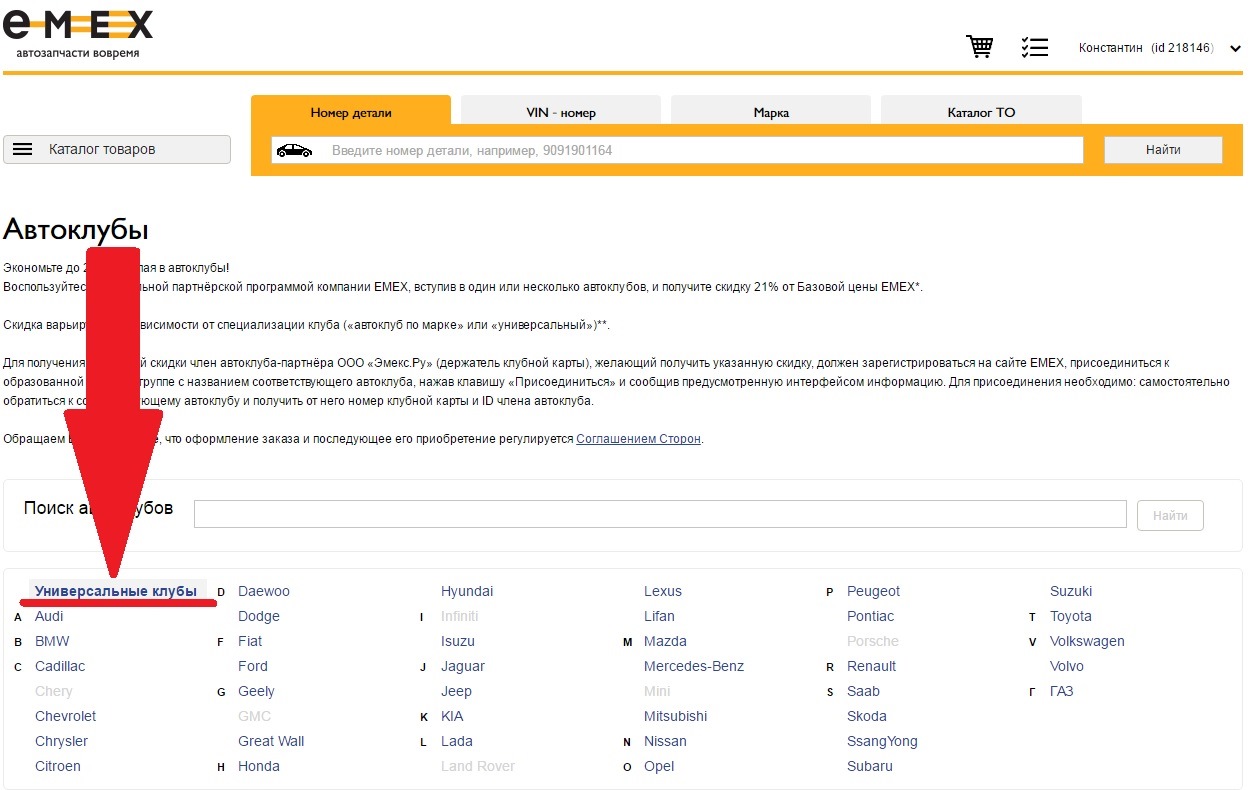Click the greyed-out Mini entry

[657, 691]
